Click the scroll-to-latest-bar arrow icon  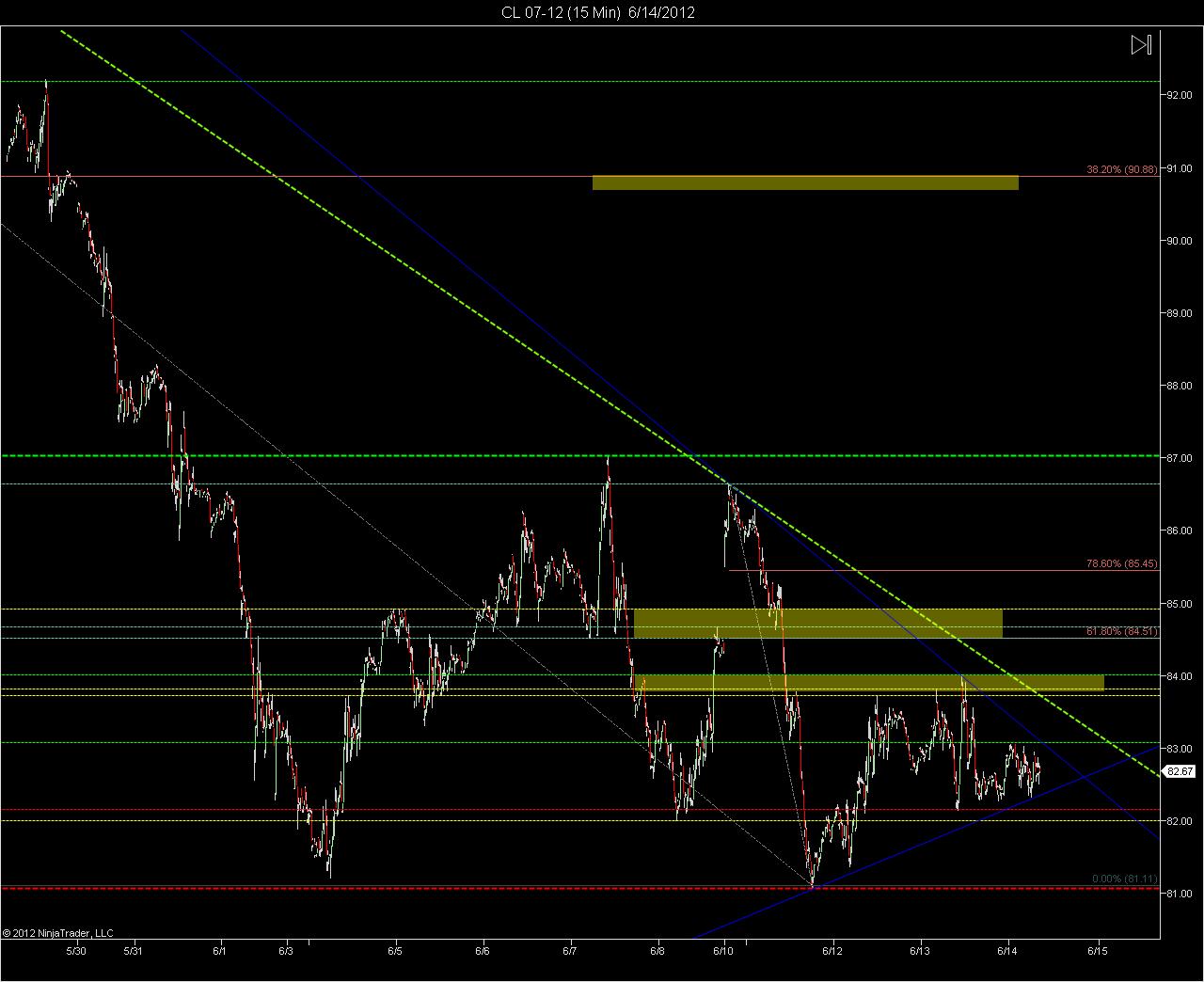coord(1141,44)
